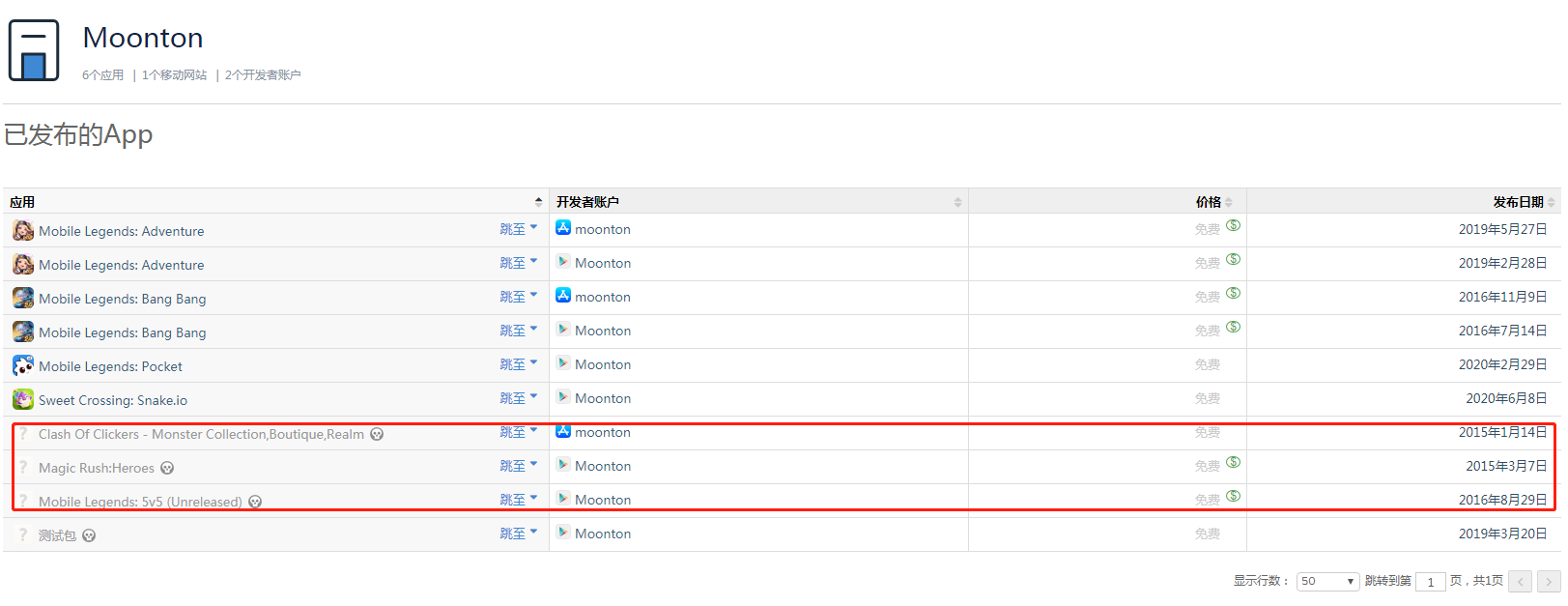Expand 跳至 dropdown for Magic Rush:Heroes
Image resolution: width=1568 pixels, height=606 pixels.
point(519,467)
